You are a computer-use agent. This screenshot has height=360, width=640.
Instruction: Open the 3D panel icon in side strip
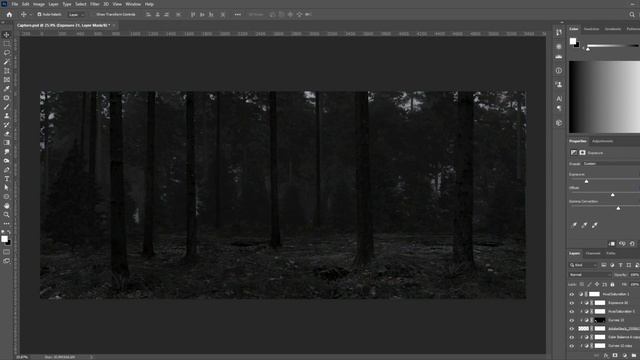coord(559,123)
